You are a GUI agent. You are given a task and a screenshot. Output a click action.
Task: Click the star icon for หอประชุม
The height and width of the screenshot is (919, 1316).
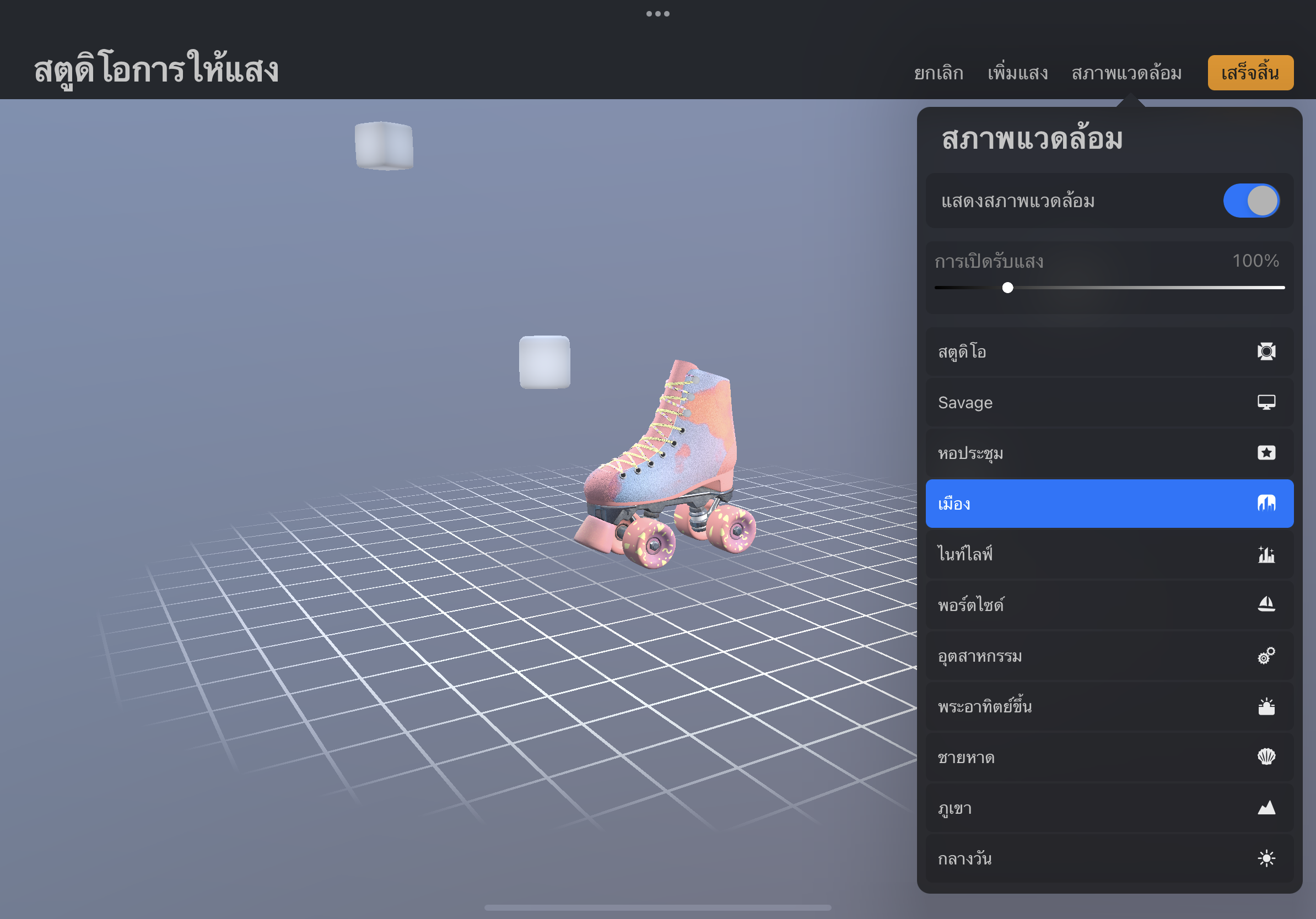click(x=1265, y=453)
